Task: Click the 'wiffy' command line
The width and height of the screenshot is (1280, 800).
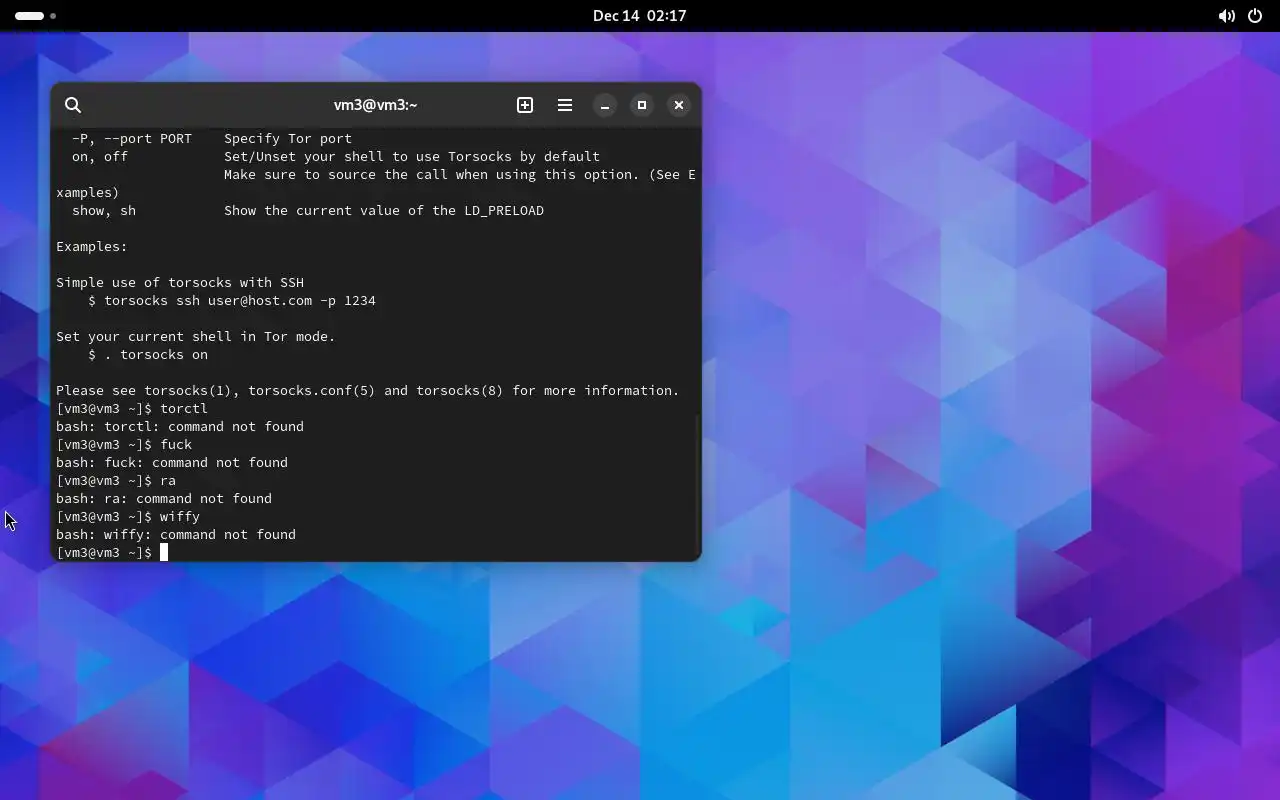Action: coord(128,516)
